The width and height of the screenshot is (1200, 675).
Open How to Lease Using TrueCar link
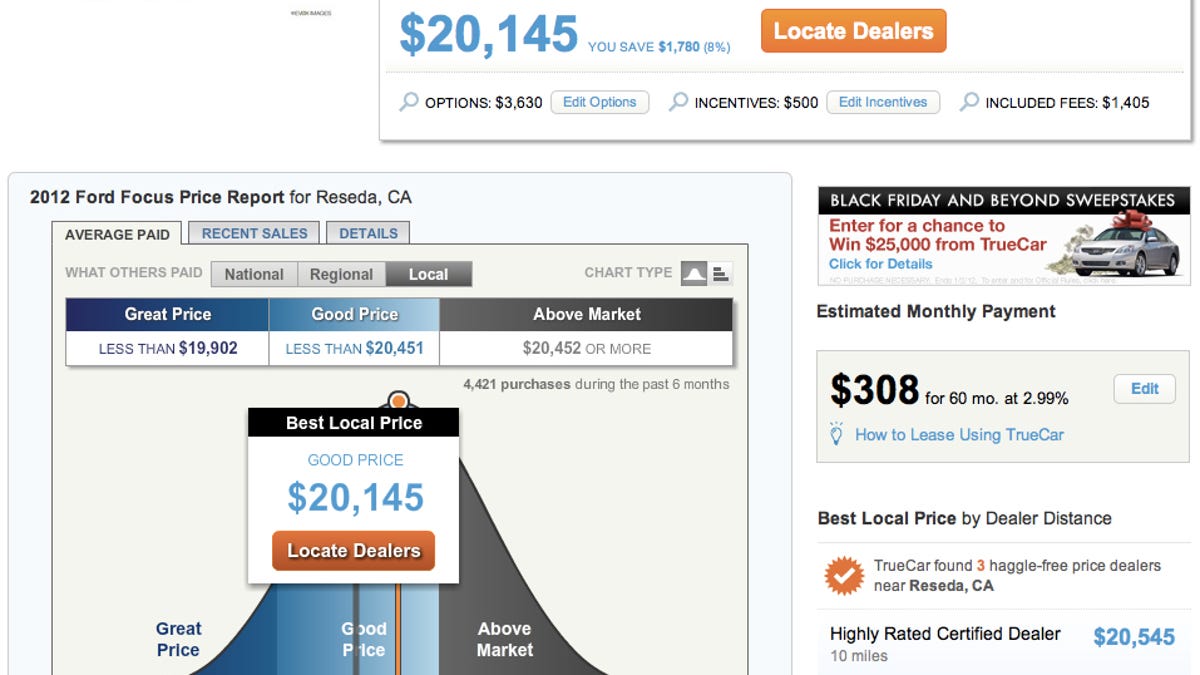point(959,435)
